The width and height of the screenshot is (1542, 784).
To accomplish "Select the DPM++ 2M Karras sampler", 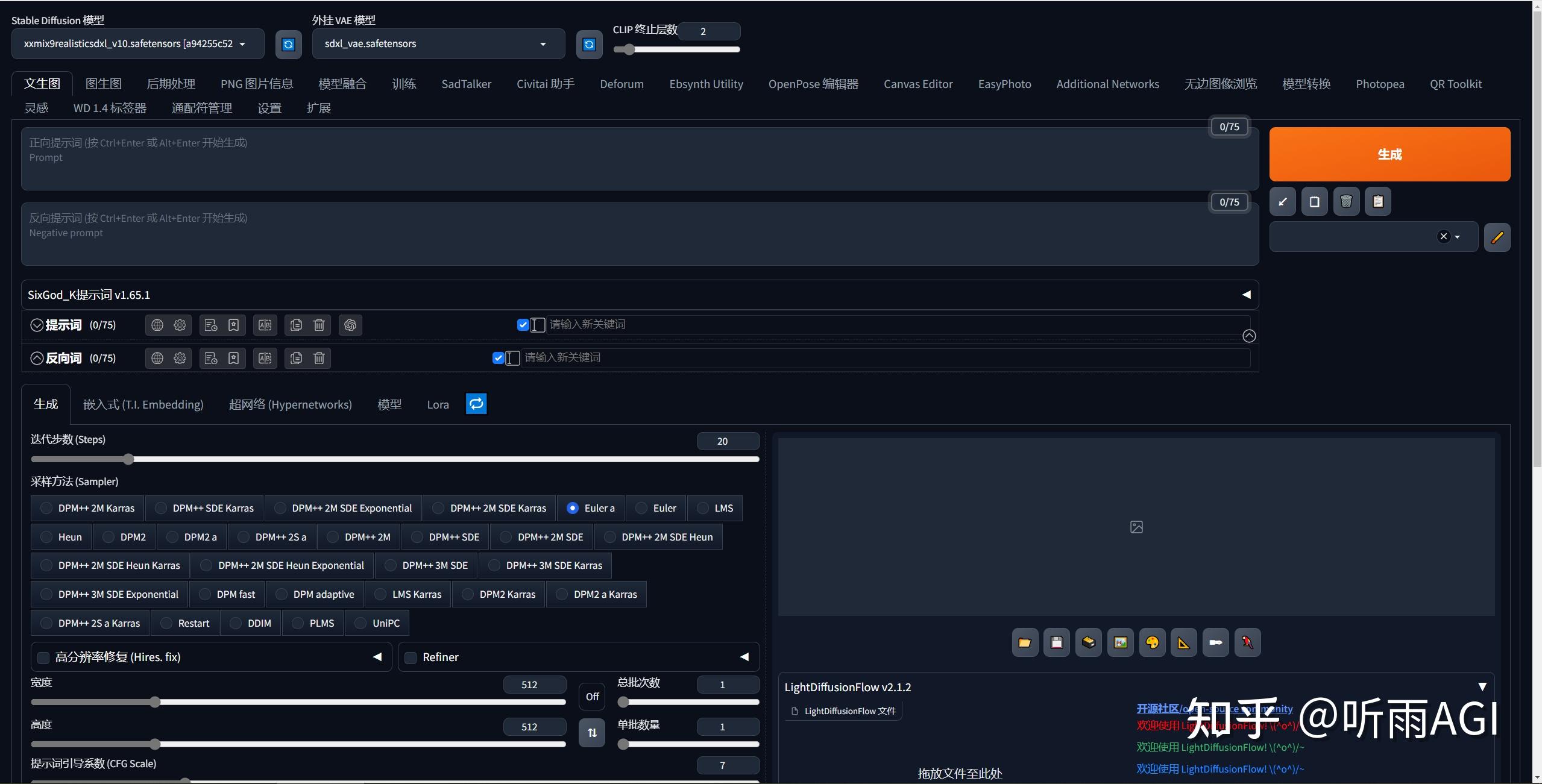I will point(46,508).
